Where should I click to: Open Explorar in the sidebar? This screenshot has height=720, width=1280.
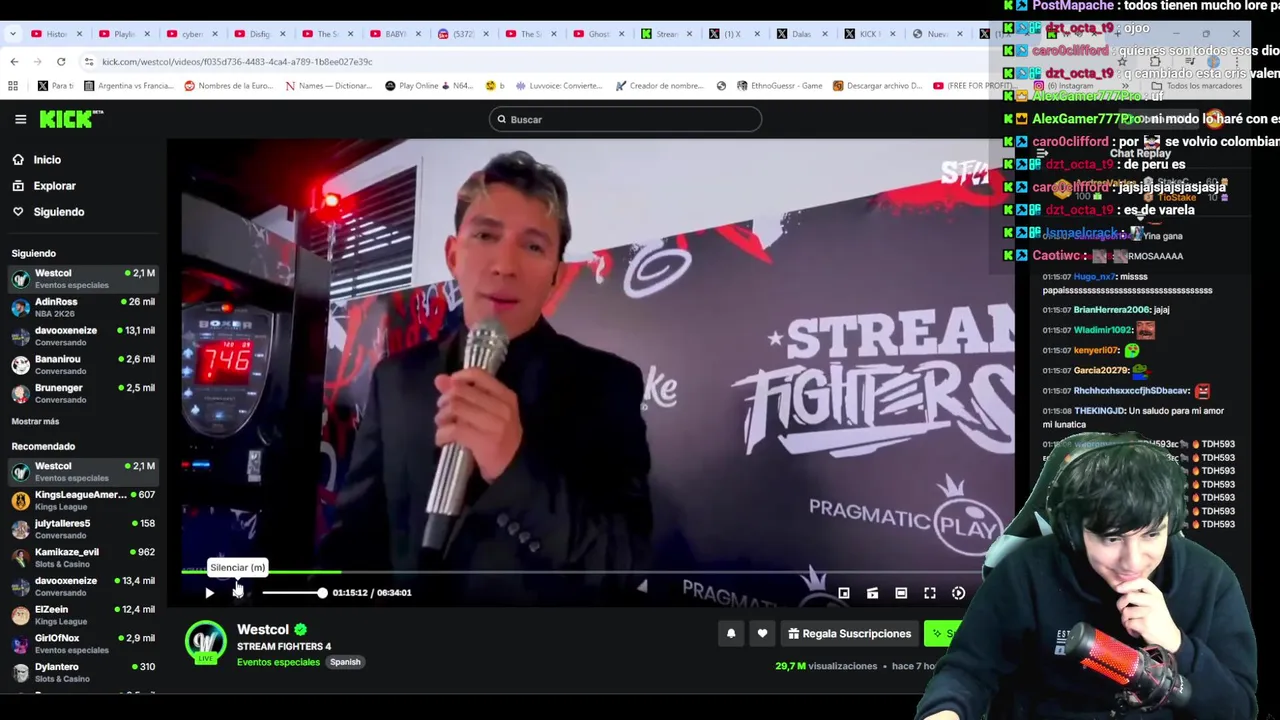point(54,186)
